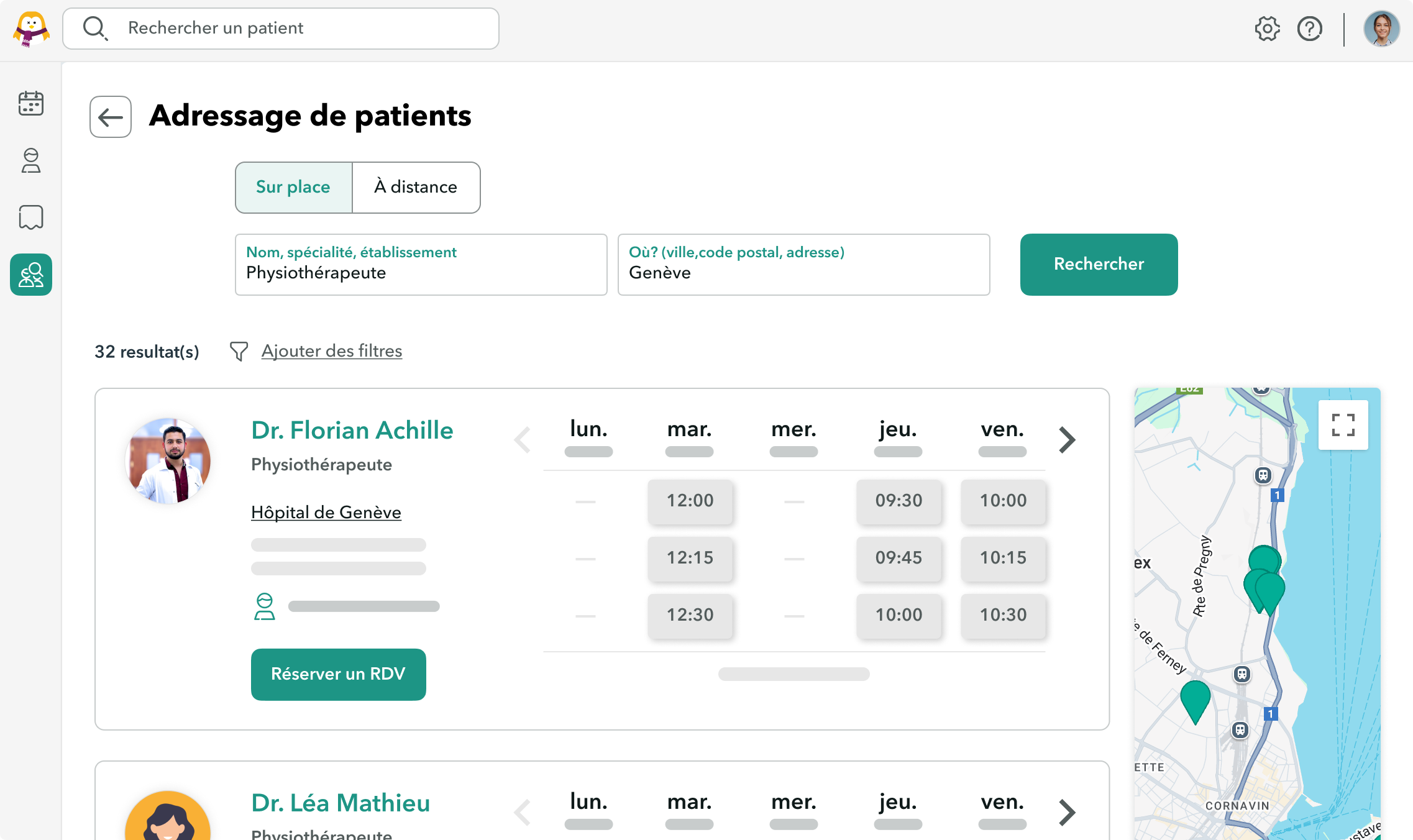Edit the Nom, spécialité, établissement field
The image size is (1413, 840).
tap(421, 265)
